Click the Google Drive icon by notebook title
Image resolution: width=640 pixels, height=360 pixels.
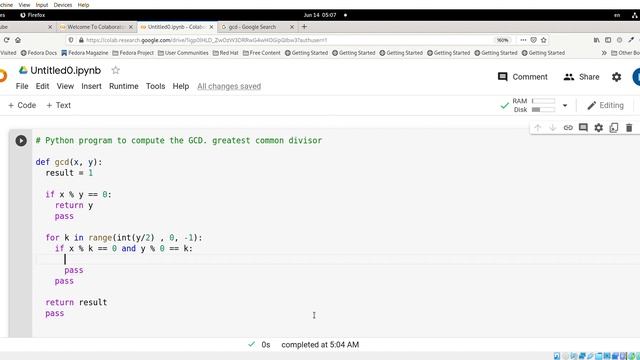(x=23, y=70)
